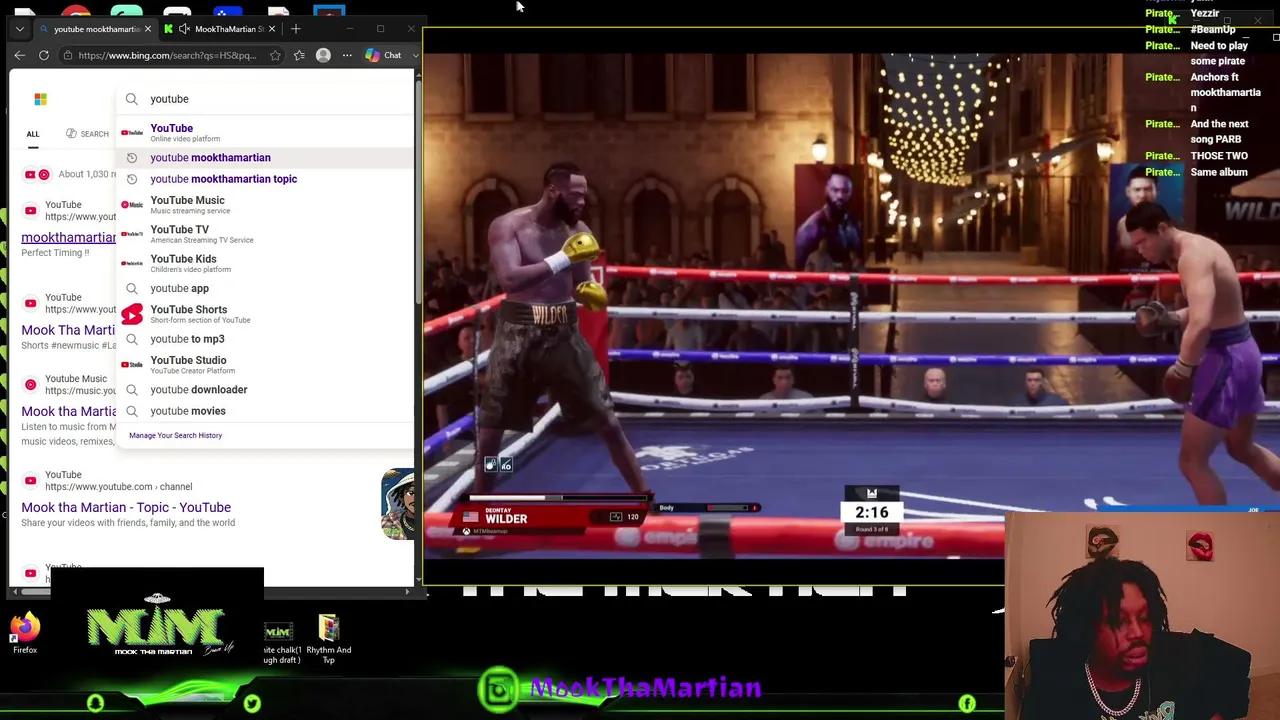Open the mookthamartian Perfect Timing result
1280x720 pixels.
pyautogui.click(x=68, y=237)
